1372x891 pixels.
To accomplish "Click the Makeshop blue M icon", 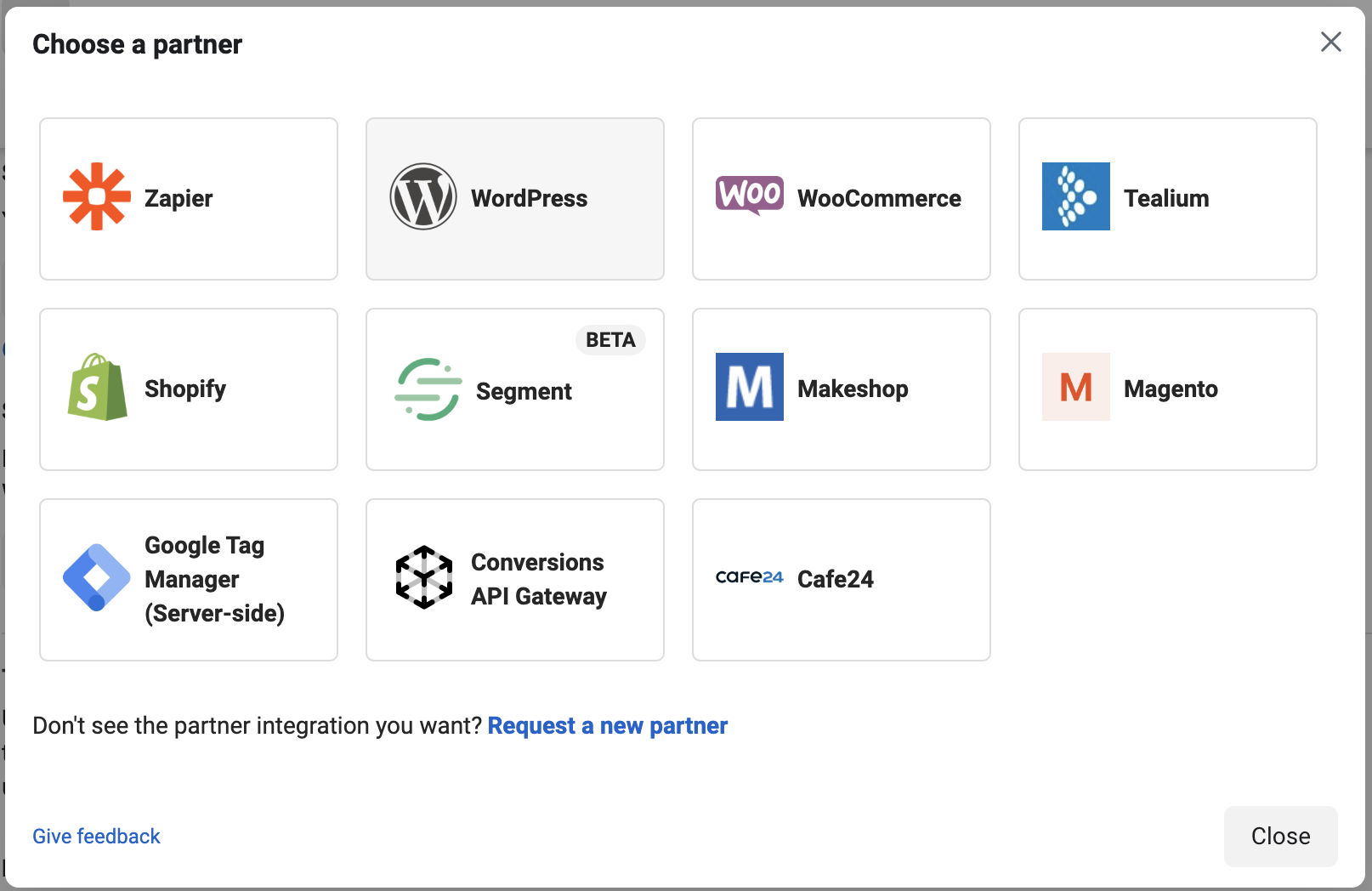I will (750, 387).
